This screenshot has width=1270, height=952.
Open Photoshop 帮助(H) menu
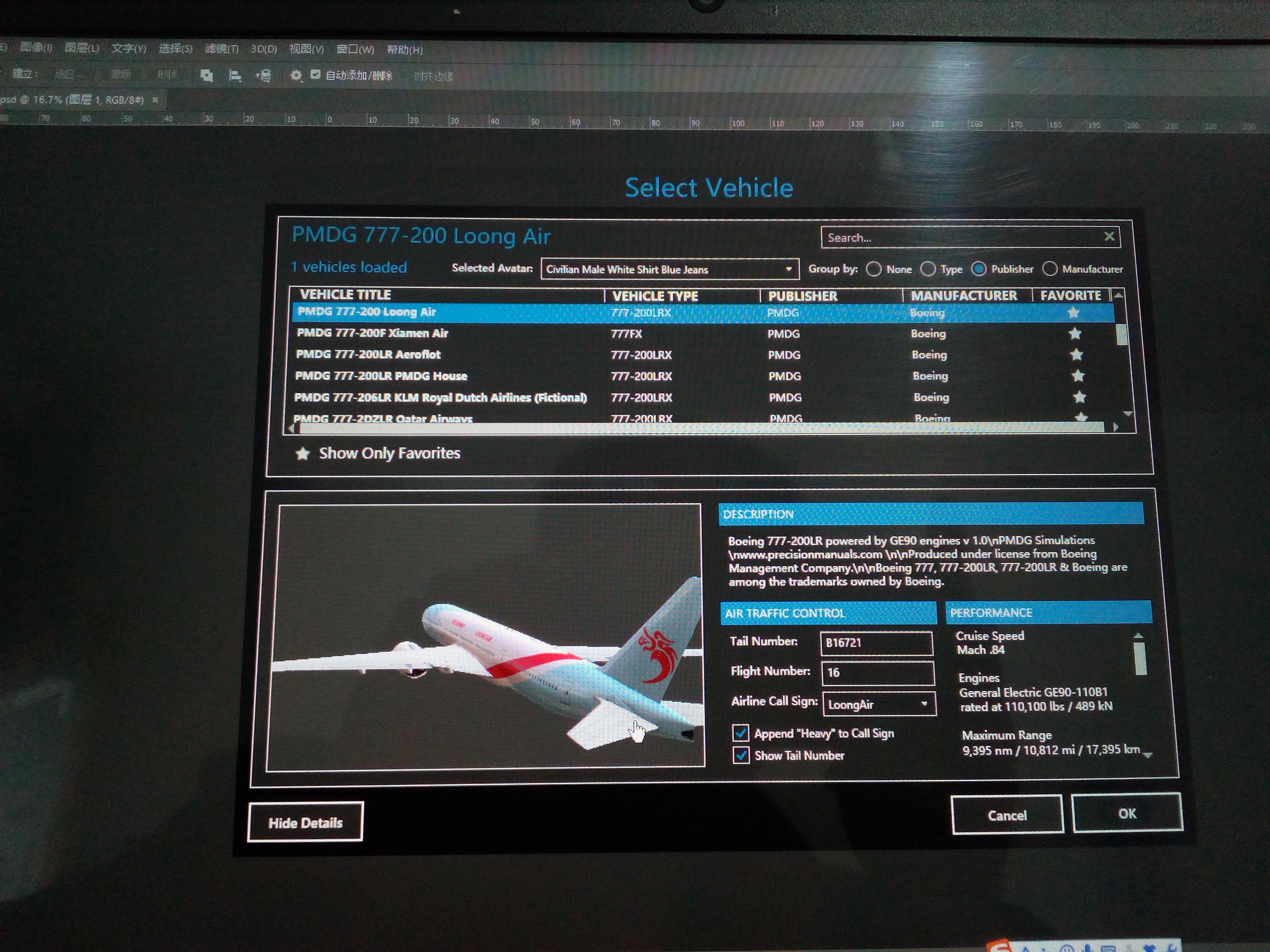point(405,50)
